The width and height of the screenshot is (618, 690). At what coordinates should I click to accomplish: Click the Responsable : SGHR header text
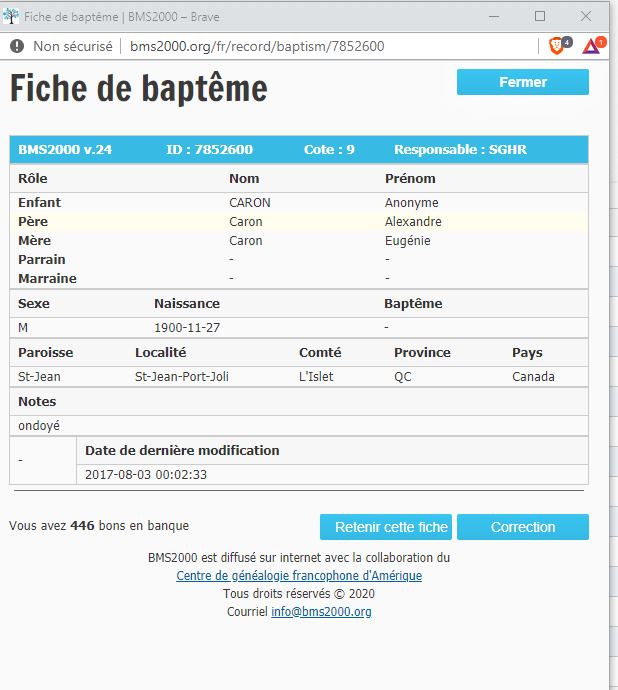(x=460, y=150)
